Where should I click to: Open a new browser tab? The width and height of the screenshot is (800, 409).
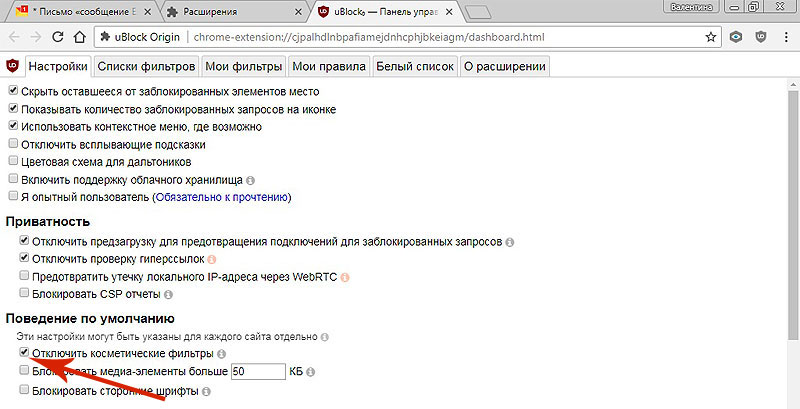[479, 12]
